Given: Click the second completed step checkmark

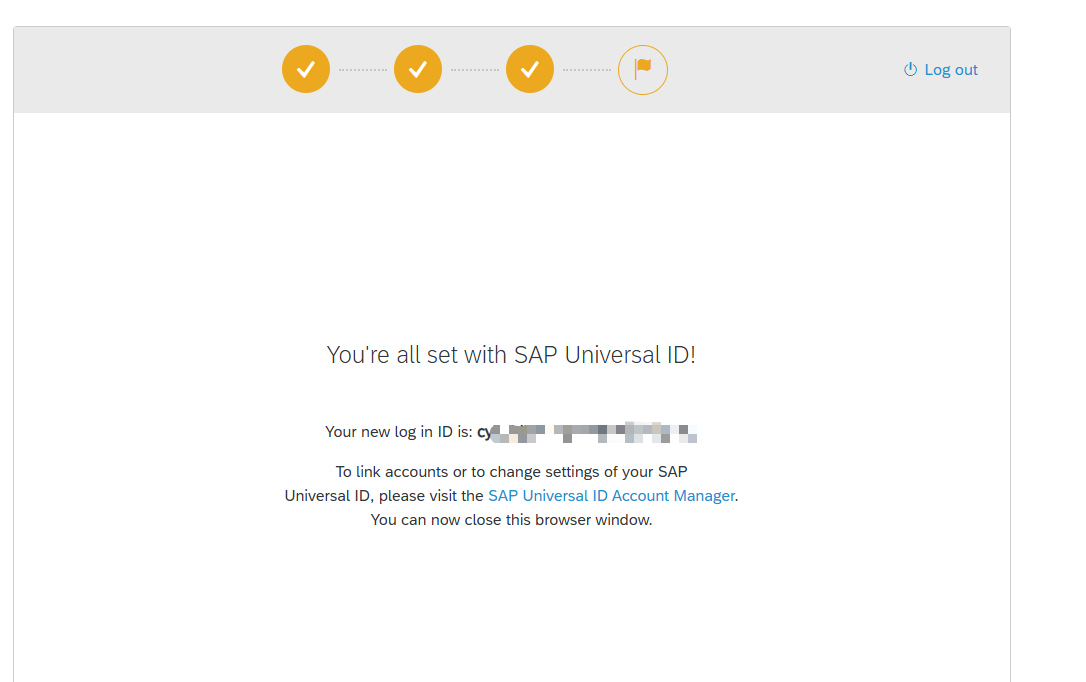Looking at the screenshot, I should click(x=418, y=70).
